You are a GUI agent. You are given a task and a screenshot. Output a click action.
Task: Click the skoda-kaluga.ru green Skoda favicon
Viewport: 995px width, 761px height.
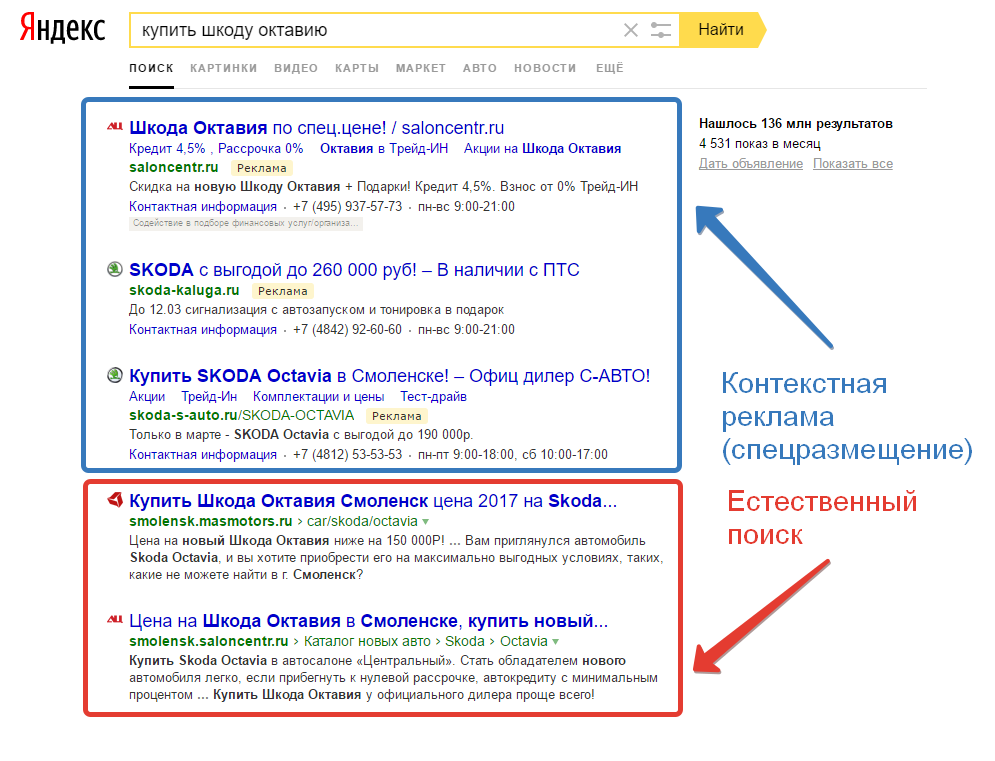click(x=115, y=269)
